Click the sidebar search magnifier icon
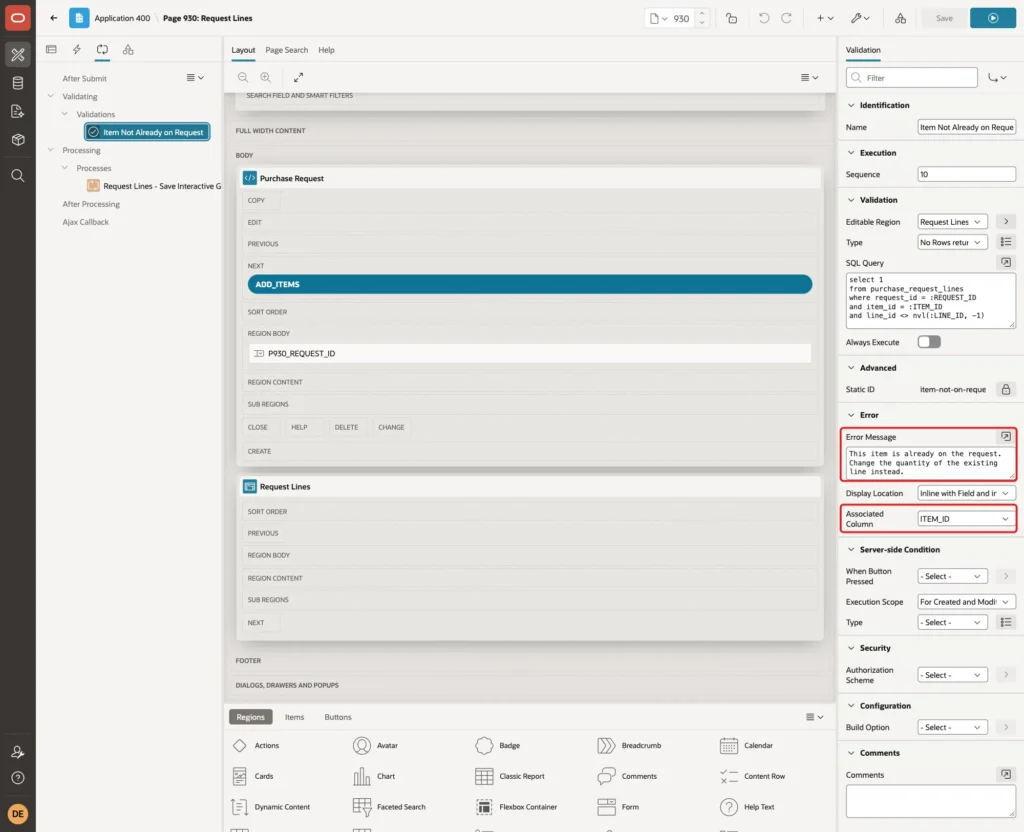 [18, 176]
